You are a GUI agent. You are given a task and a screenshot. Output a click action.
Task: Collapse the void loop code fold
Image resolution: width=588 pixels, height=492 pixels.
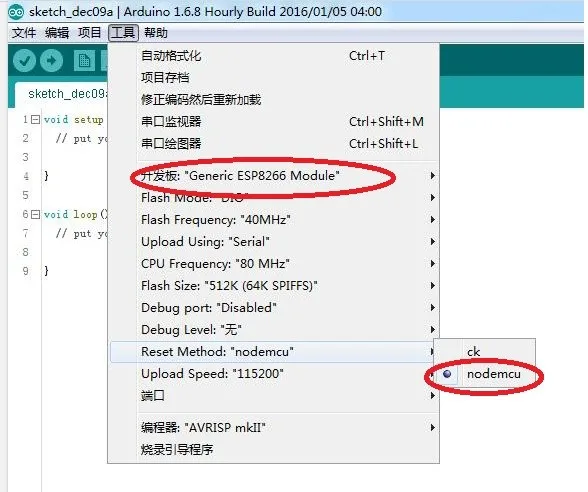point(35,214)
